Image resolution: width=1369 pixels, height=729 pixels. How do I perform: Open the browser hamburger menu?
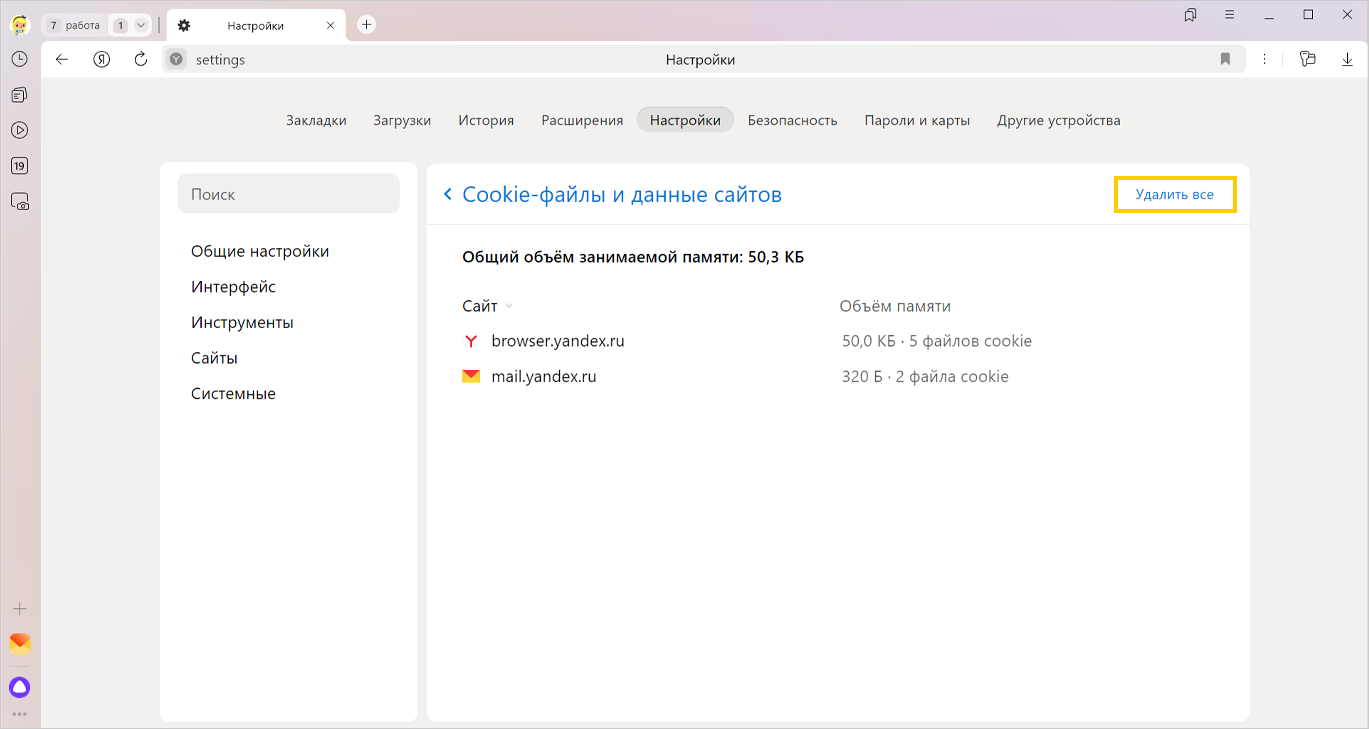pyautogui.click(x=1229, y=15)
